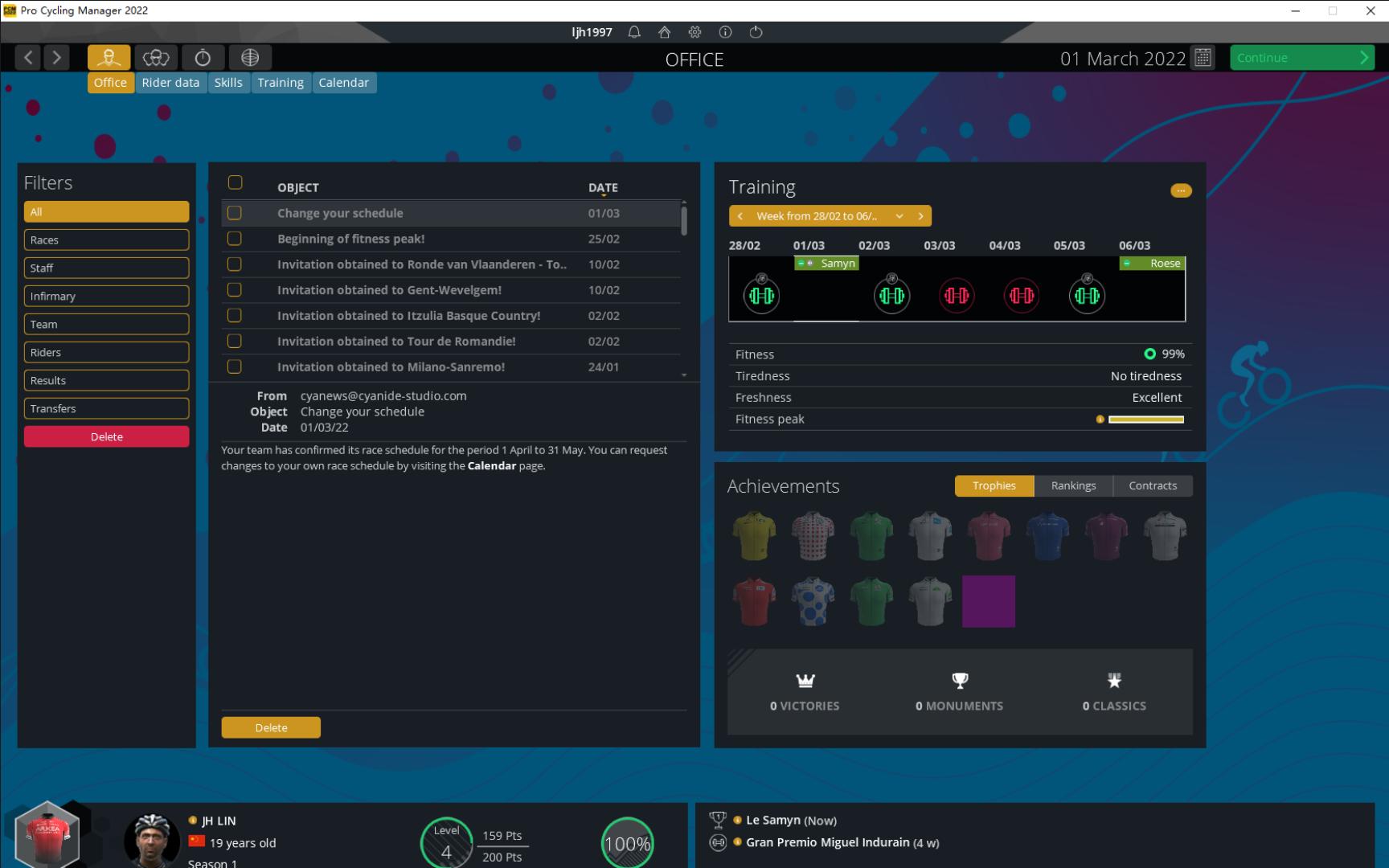Viewport: 1389px width, 868px height.
Task: Check the Tour de Romandie invitation checkbox
Action: (x=235, y=341)
